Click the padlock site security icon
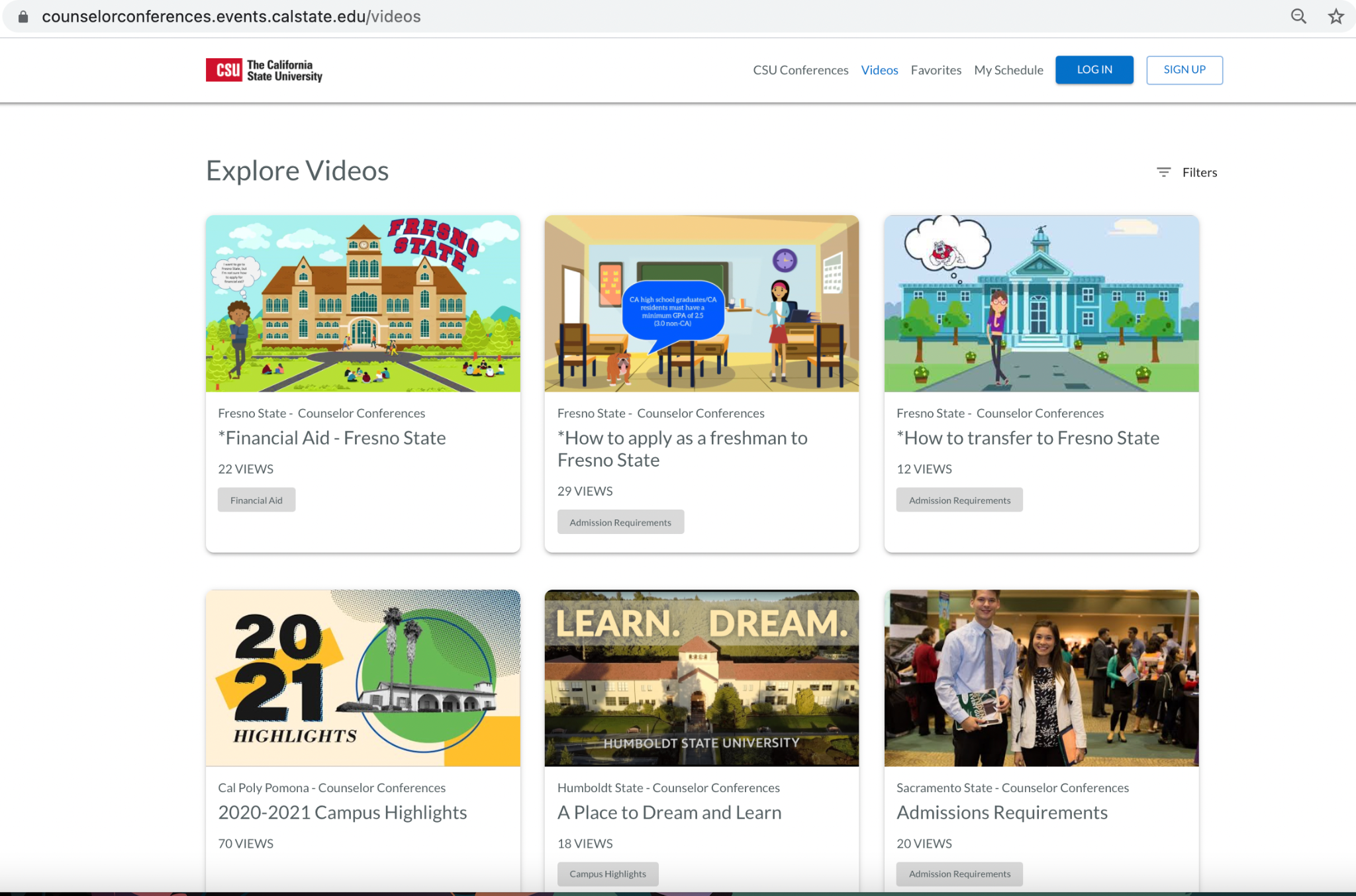1356x896 pixels. coord(23,17)
